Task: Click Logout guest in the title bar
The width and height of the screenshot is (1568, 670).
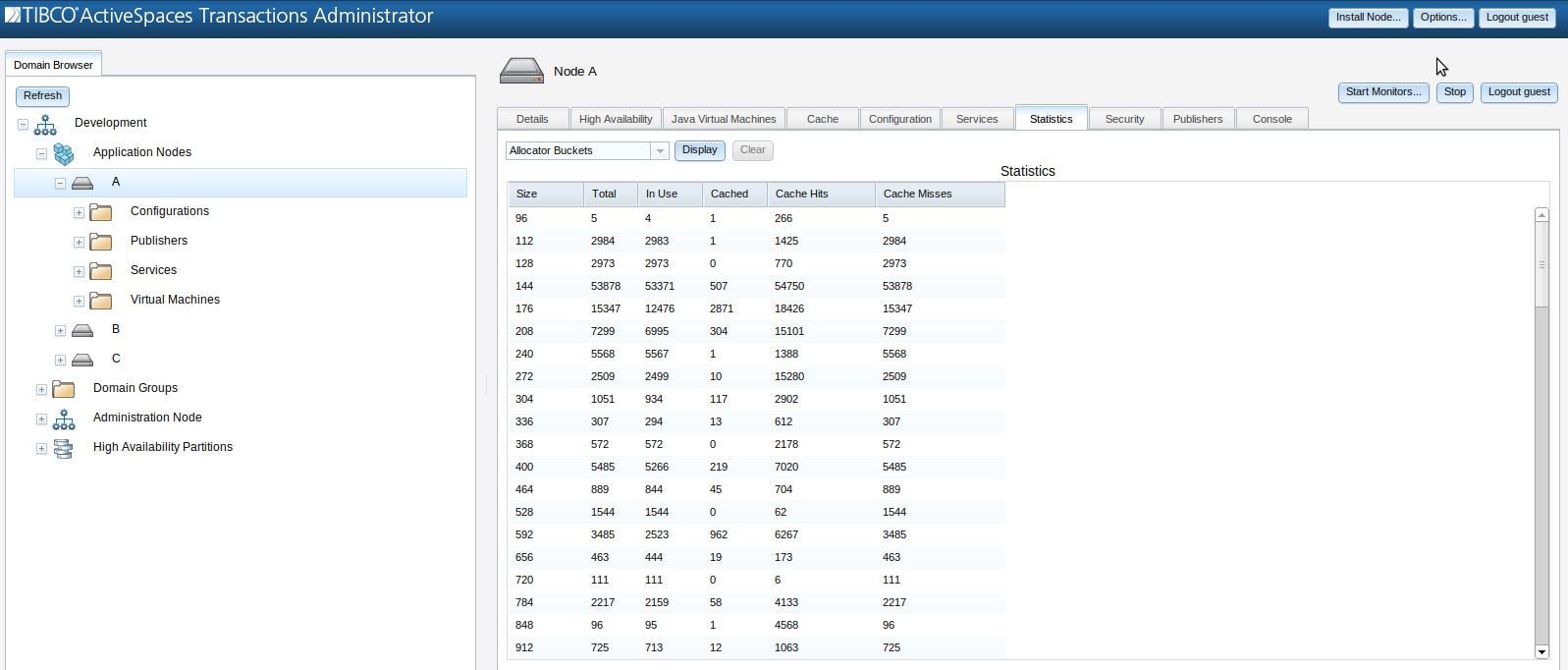Action: pos(1517,18)
